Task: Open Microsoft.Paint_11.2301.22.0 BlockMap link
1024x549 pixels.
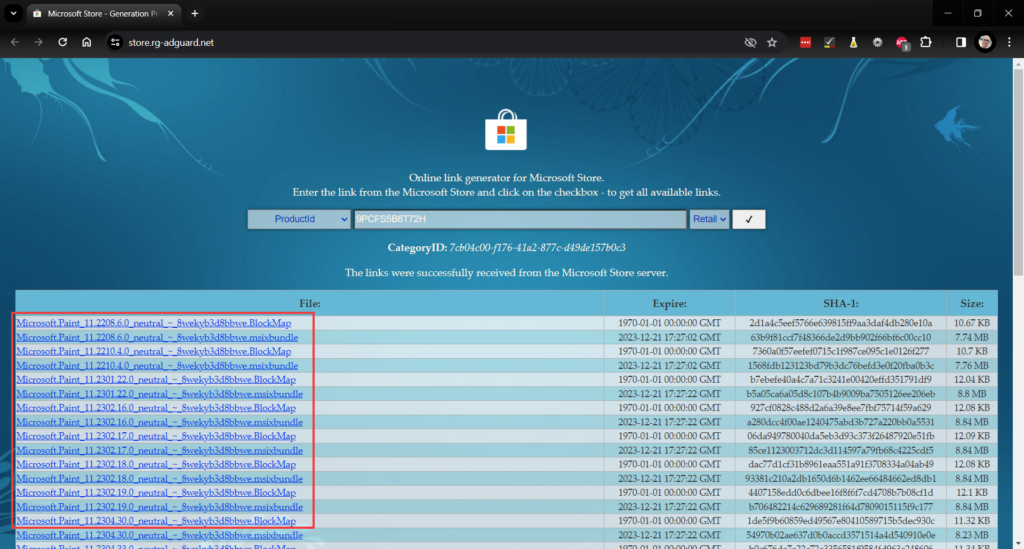Action: coord(156,379)
